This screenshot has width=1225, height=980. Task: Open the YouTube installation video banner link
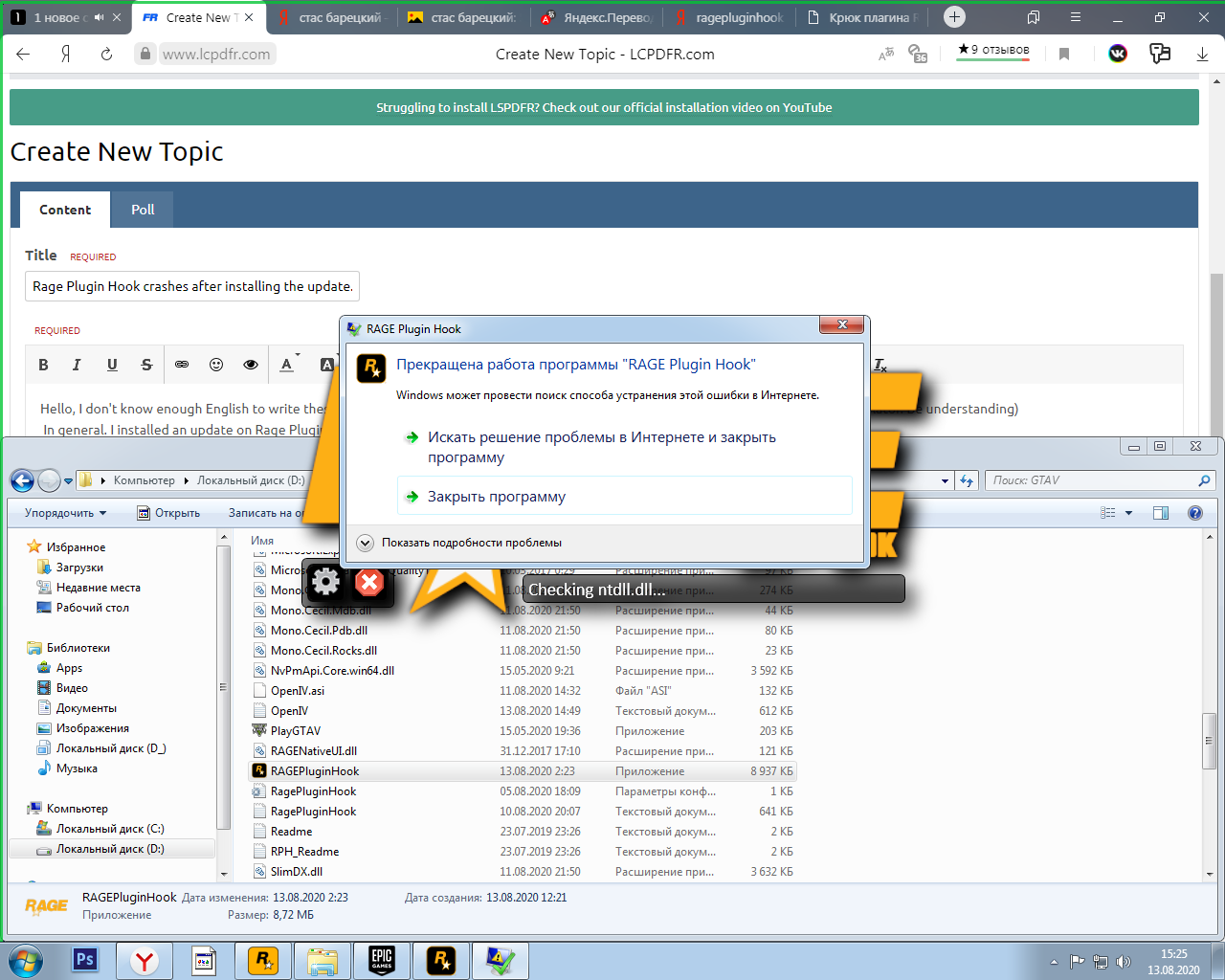point(604,107)
